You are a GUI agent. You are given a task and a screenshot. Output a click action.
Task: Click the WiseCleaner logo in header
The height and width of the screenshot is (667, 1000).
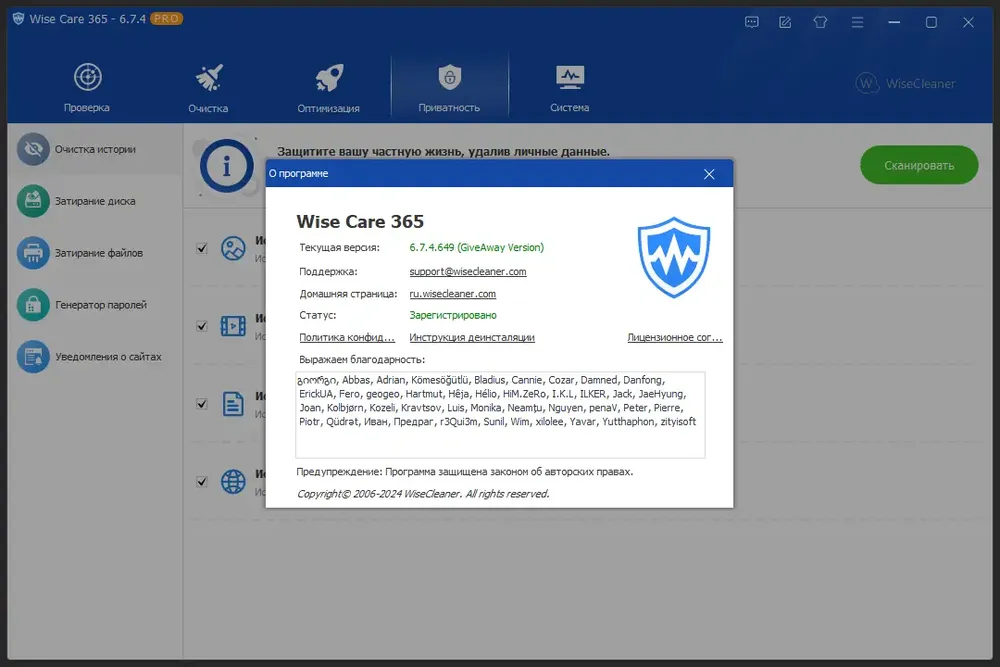click(905, 84)
